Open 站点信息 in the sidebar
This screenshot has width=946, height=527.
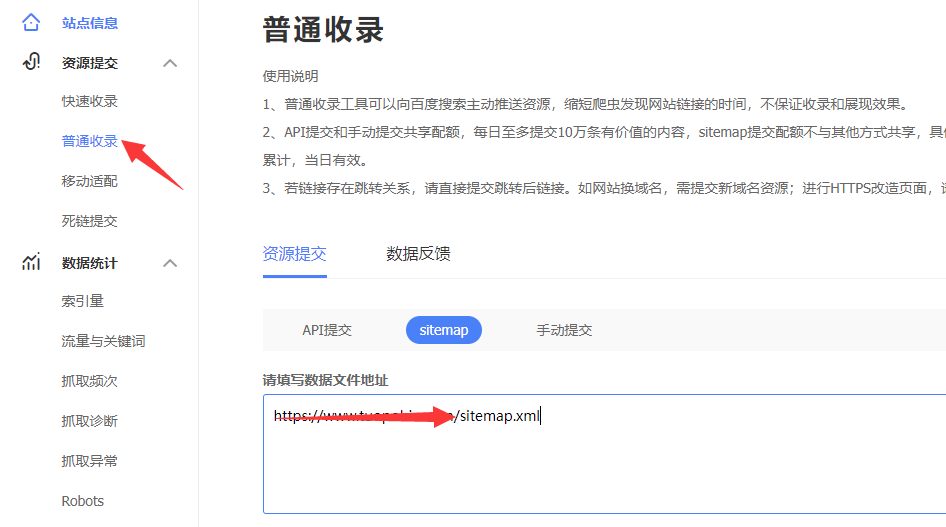89,23
